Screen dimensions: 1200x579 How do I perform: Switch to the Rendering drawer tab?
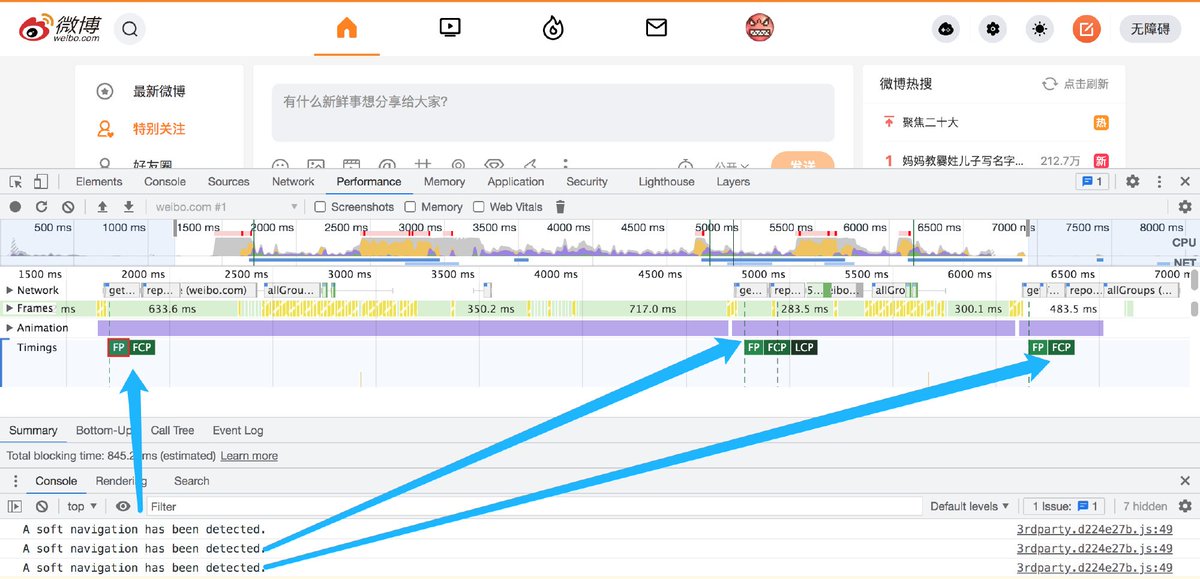(x=121, y=481)
